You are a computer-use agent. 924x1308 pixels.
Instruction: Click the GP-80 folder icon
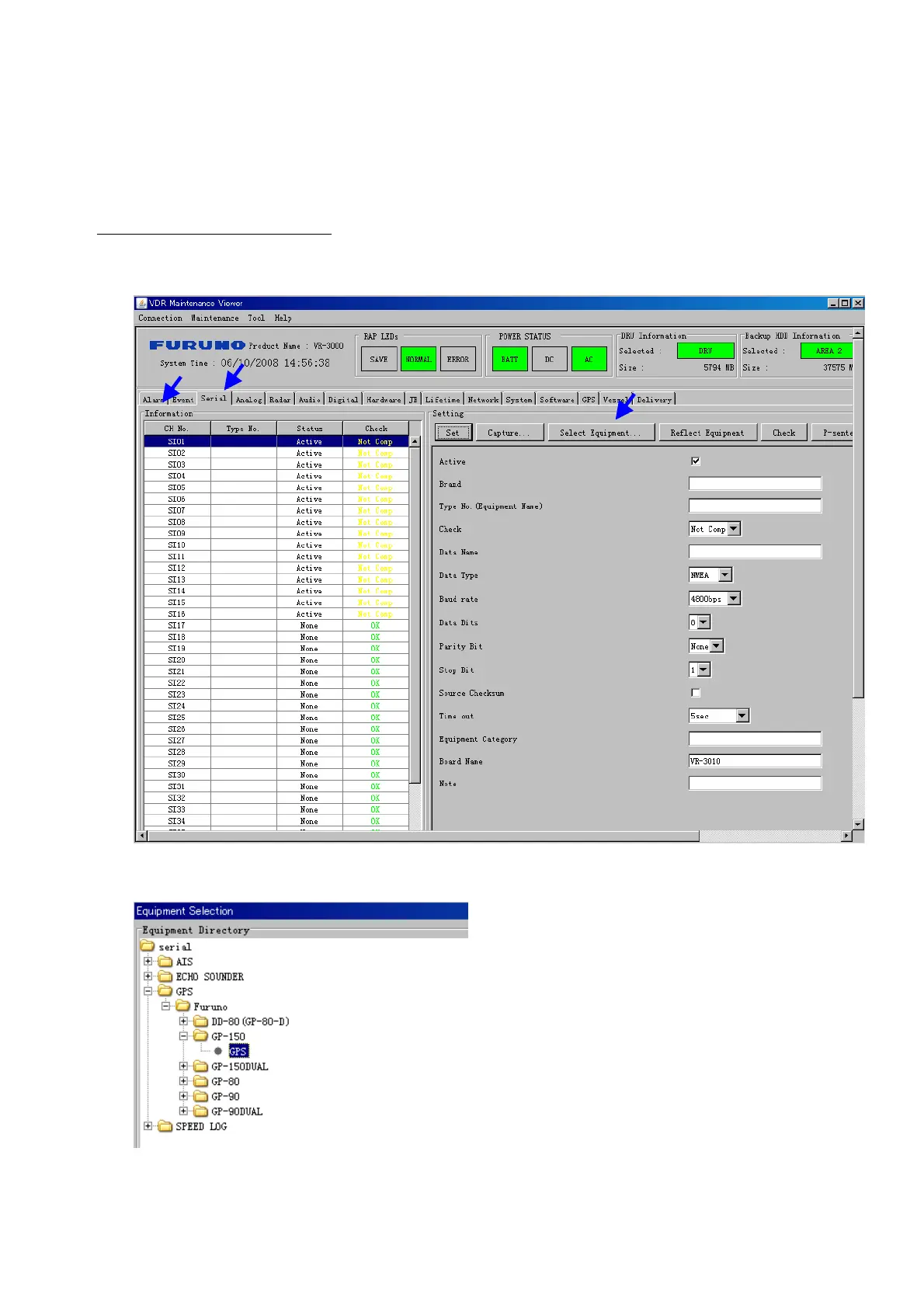tap(200, 1081)
